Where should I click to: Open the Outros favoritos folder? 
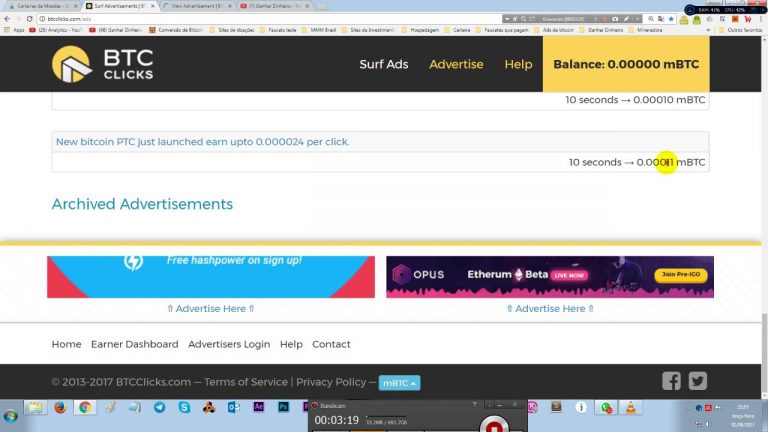pyautogui.click(x=740, y=30)
